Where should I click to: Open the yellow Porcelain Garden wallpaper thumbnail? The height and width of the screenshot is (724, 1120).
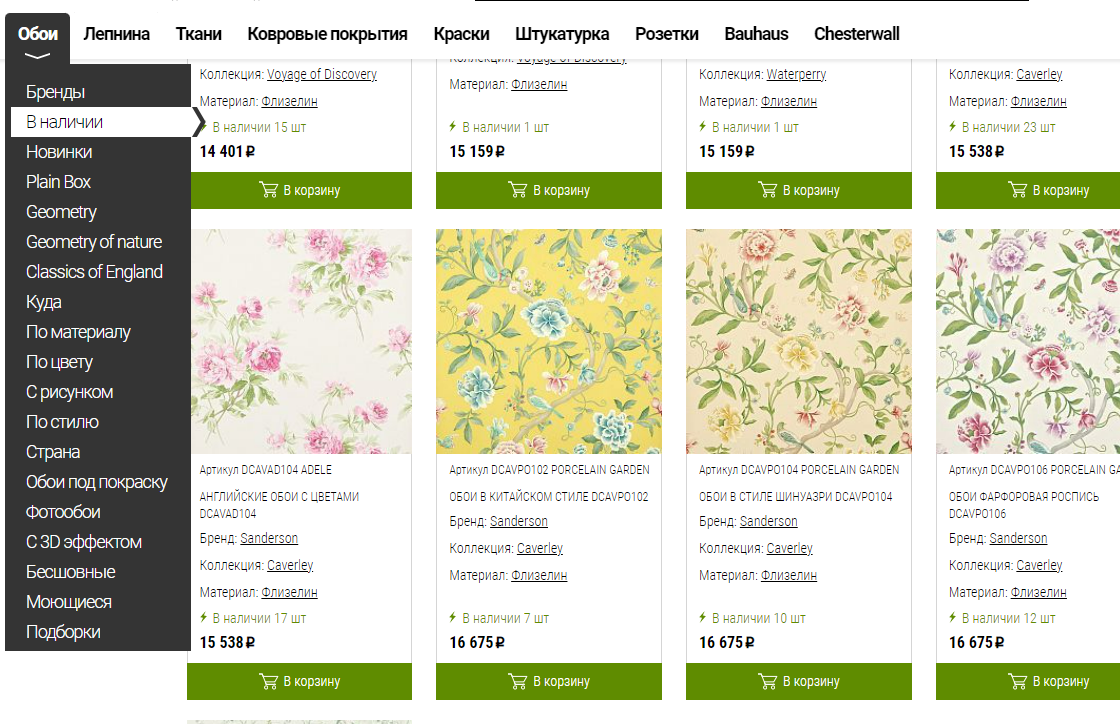click(549, 341)
